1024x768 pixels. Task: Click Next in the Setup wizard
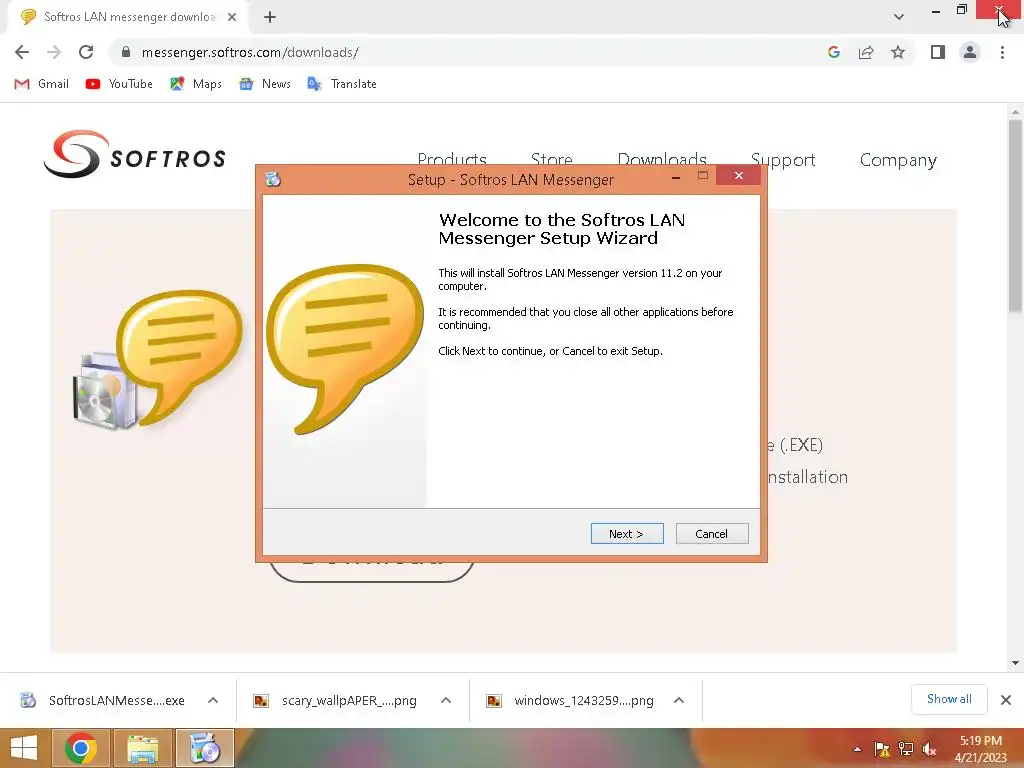[627, 534]
